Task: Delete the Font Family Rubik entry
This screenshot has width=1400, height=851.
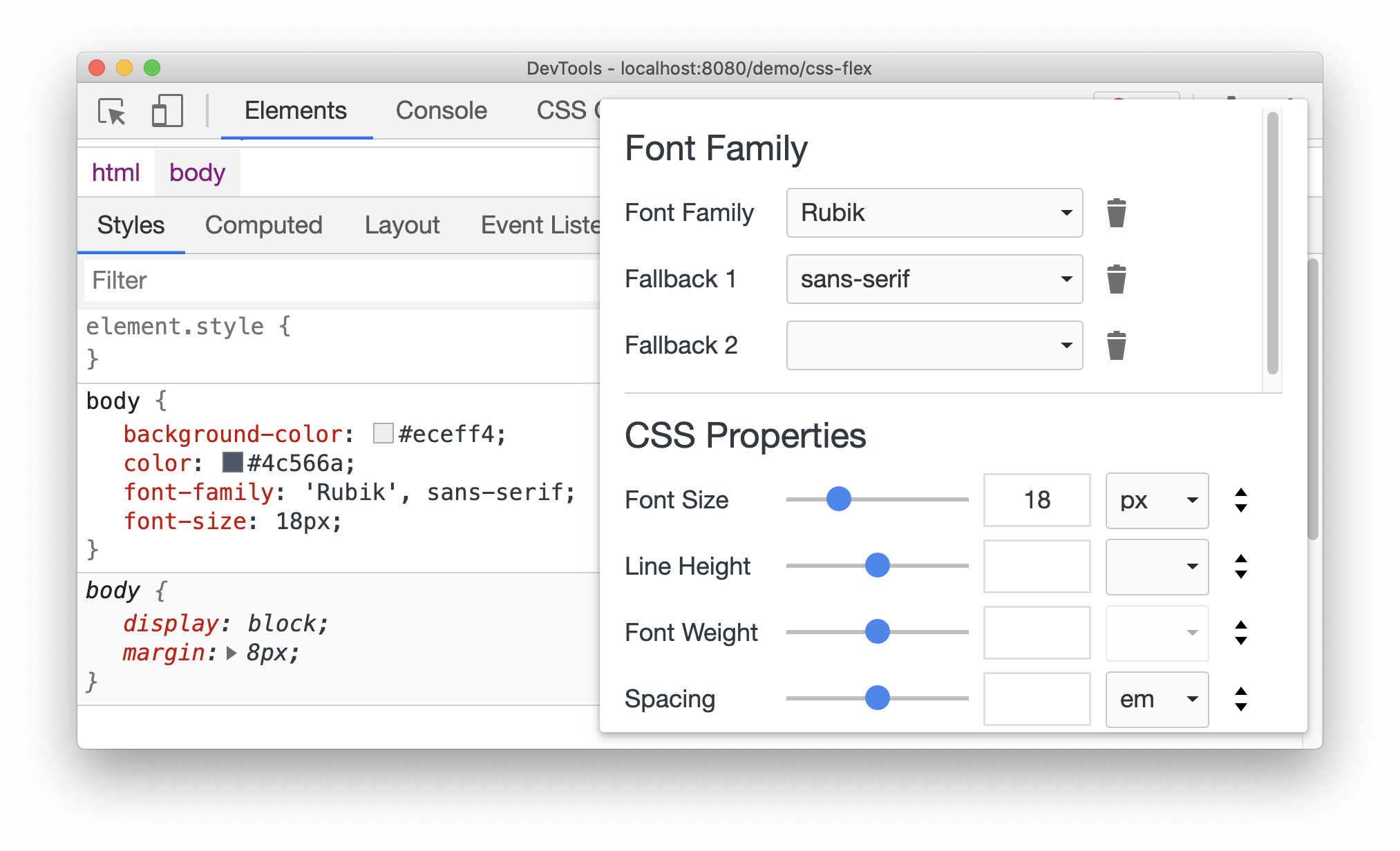Action: tap(1117, 210)
